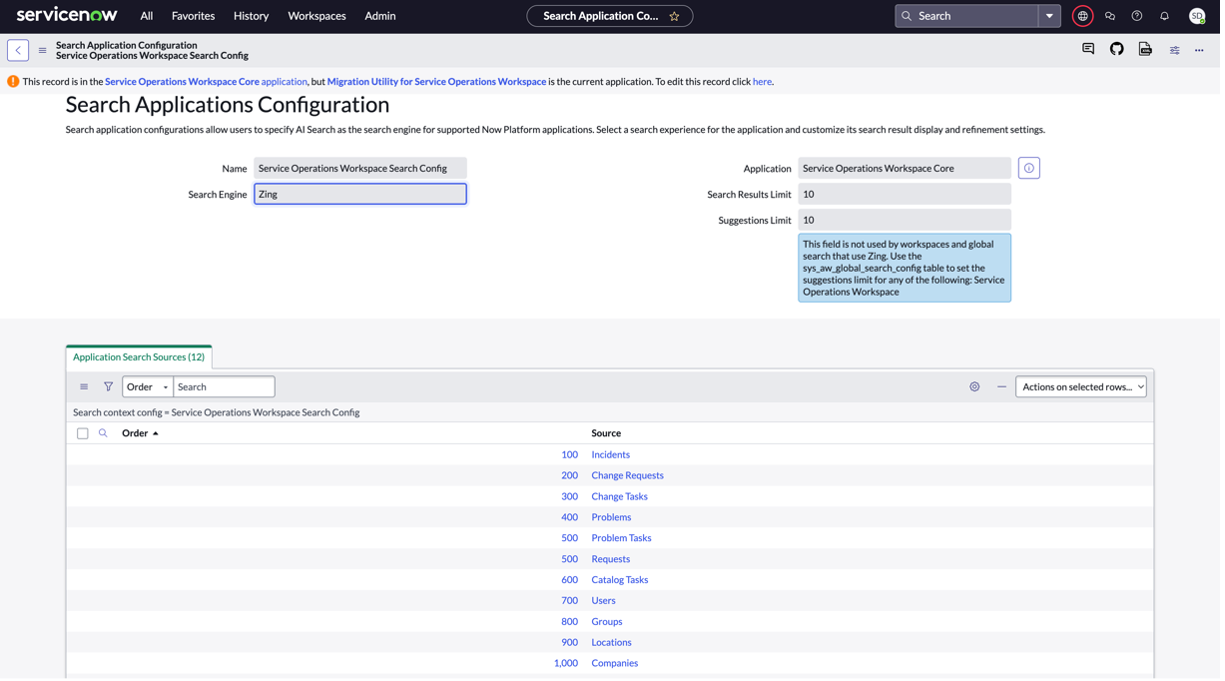Screen dimensions: 1225x681
Task: Open the chat sidebar icon
Action: [1114, 16]
